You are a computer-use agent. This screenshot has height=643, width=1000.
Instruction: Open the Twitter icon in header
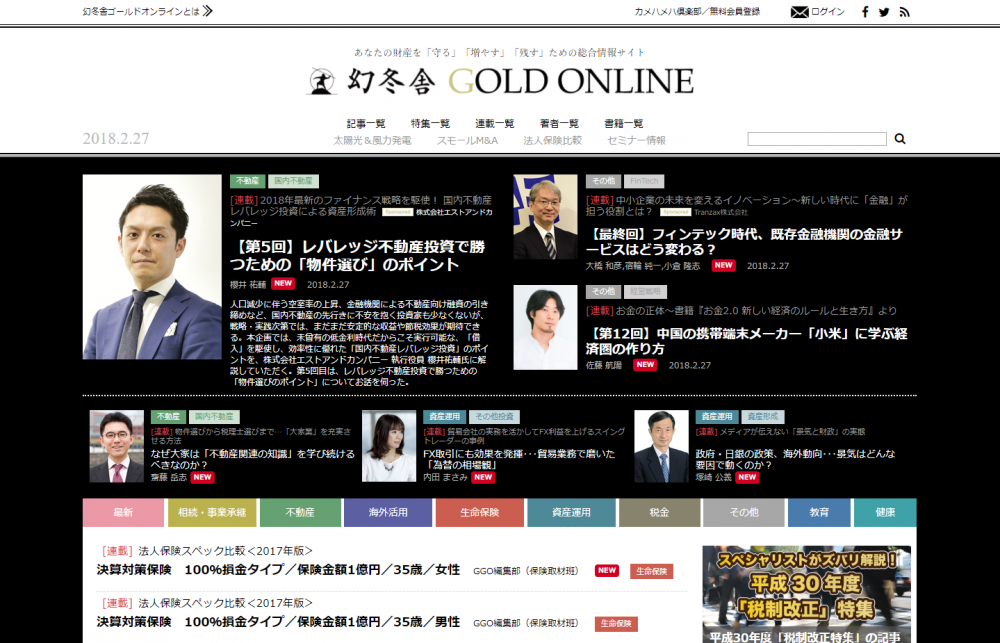pyautogui.click(x=884, y=11)
